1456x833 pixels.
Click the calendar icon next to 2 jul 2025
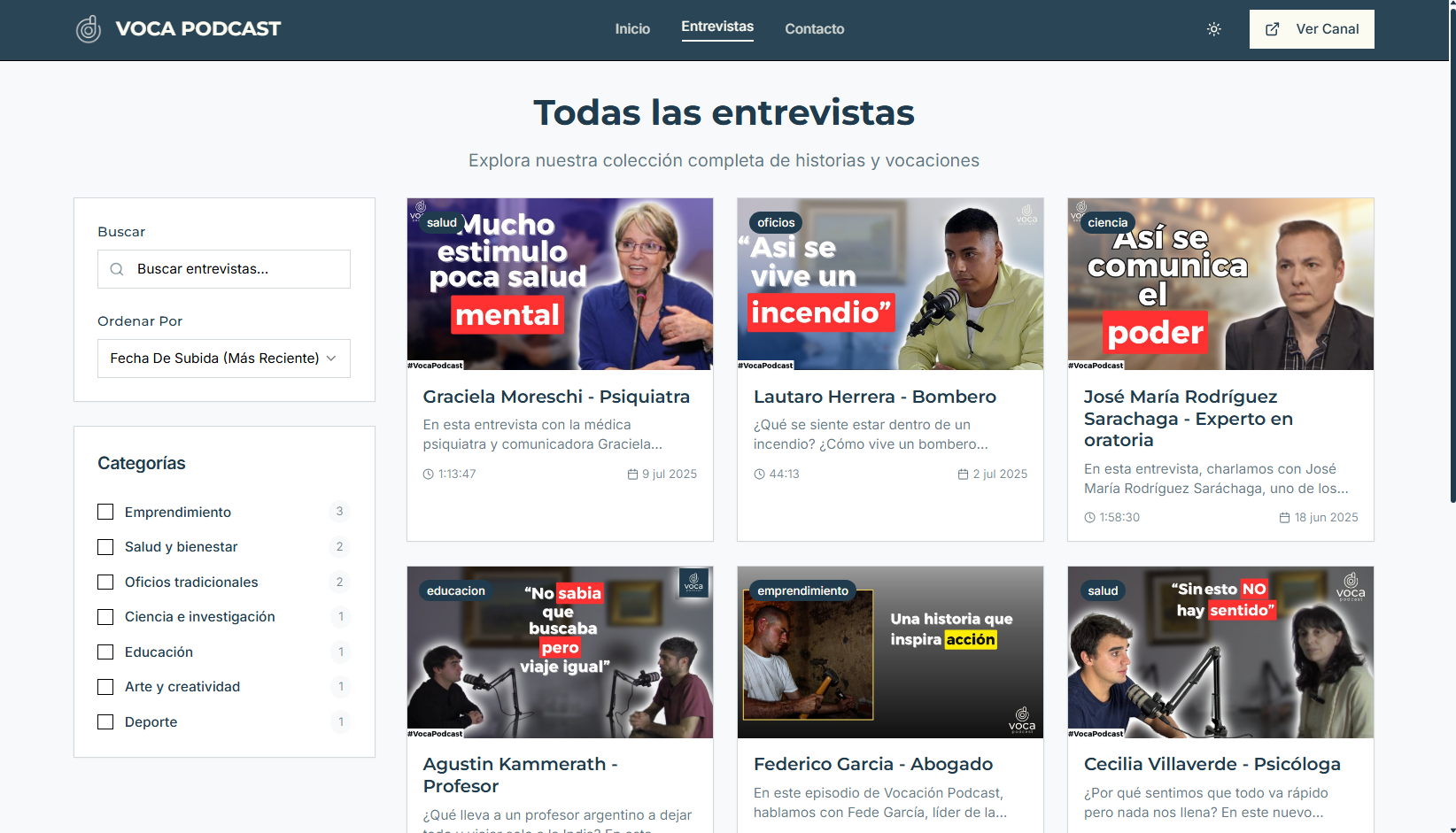pyautogui.click(x=961, y=474)
